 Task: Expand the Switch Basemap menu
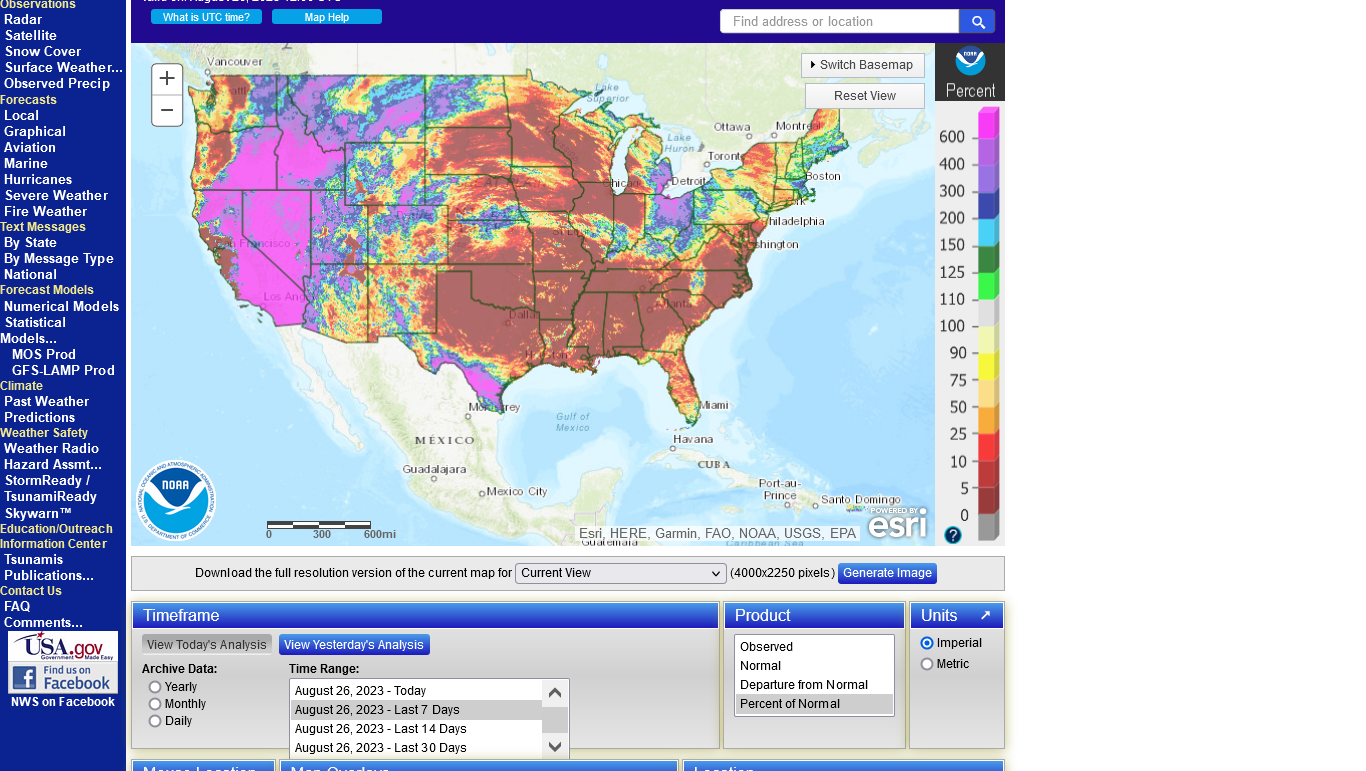tap(862, 65)
